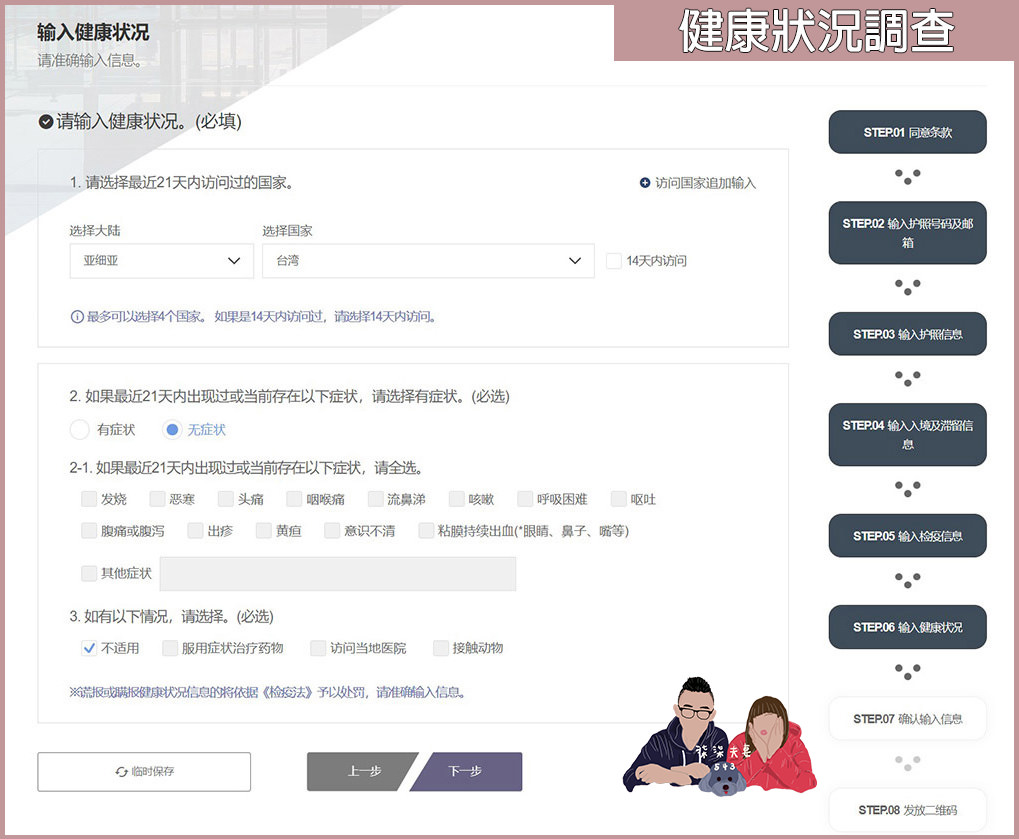Tick the 黄疸 checkbox

(x=264, y=531)
